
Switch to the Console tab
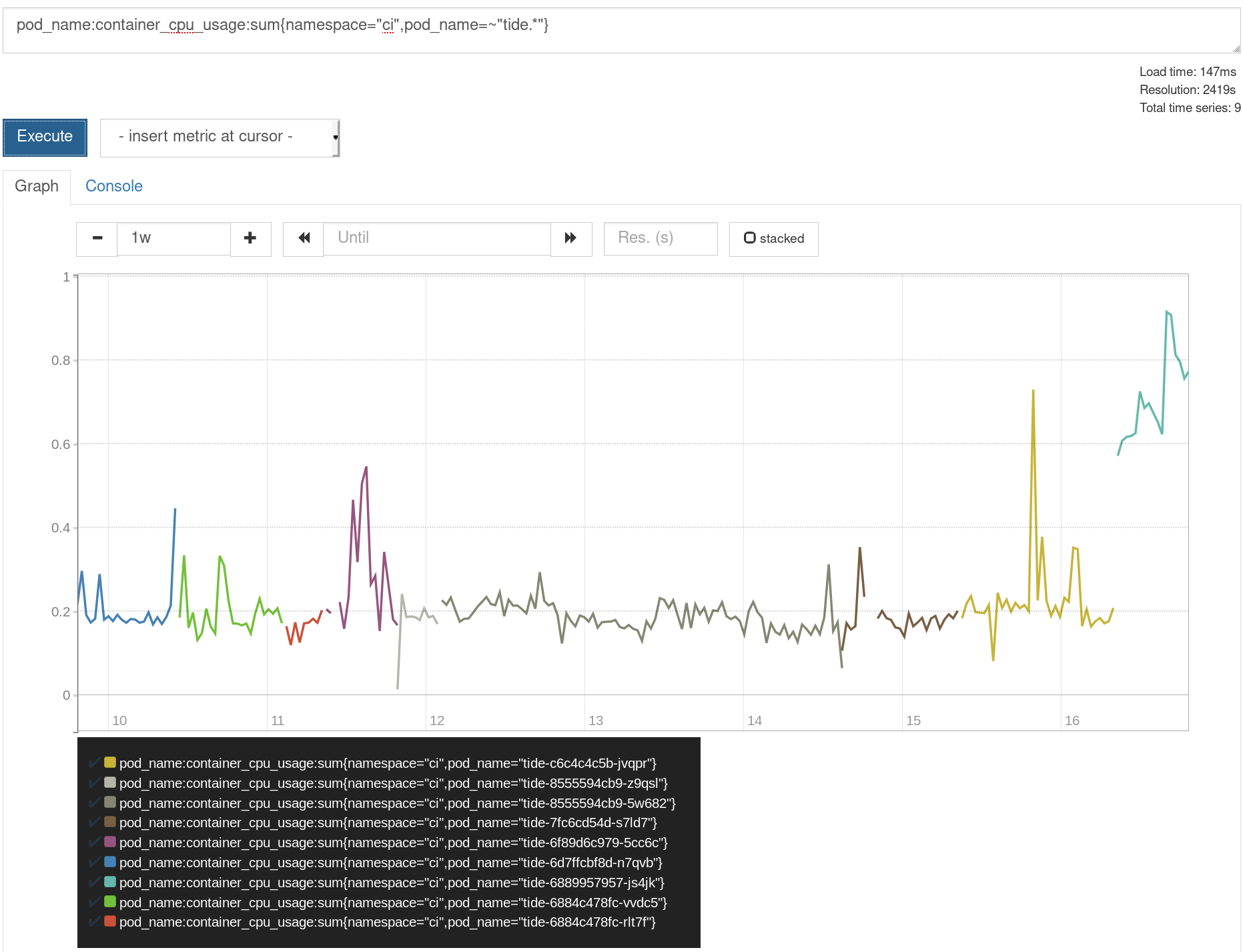pyautogui.click(x=114, y=186)
